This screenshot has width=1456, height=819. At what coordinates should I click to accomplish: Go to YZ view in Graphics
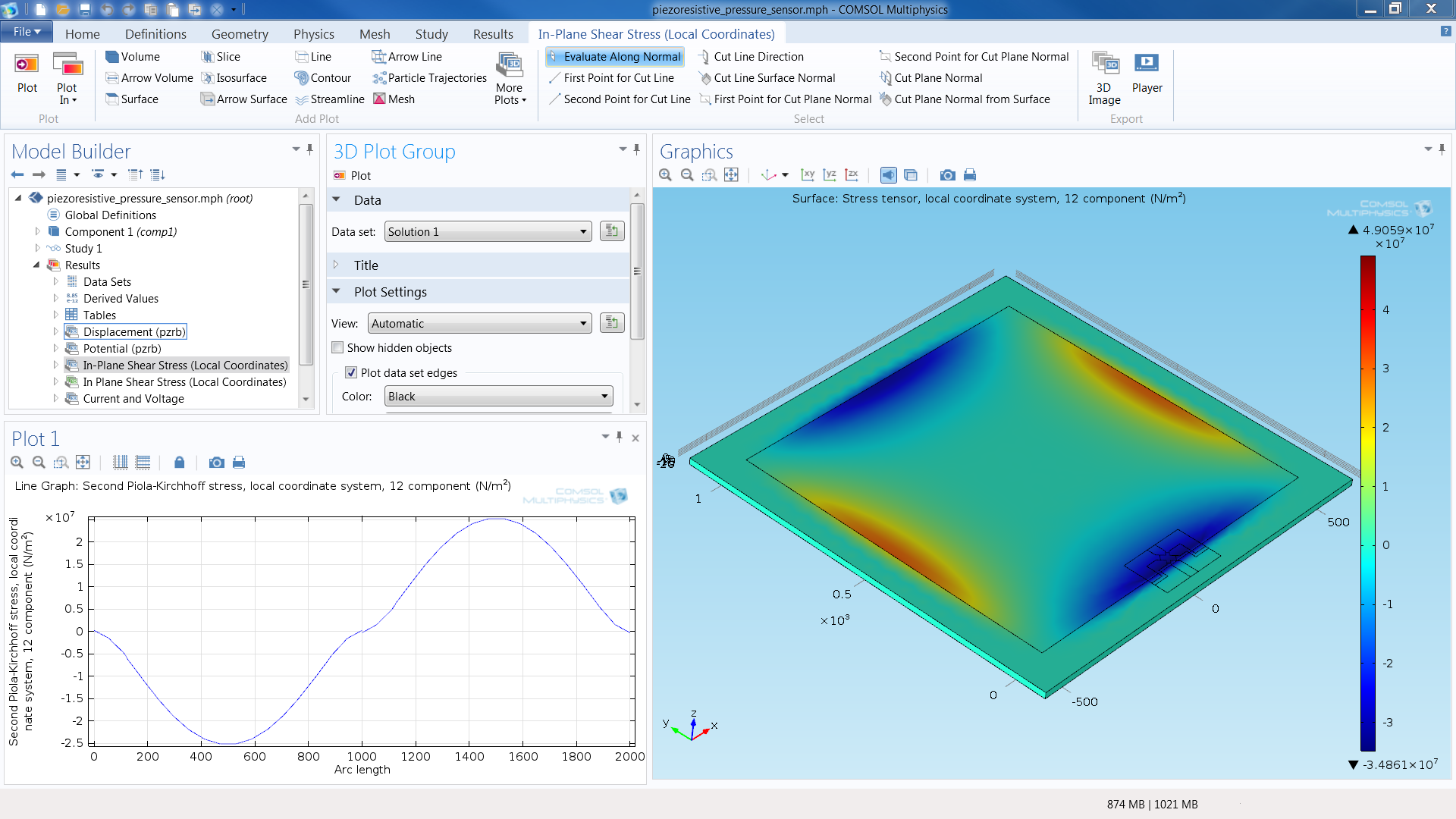830,175
